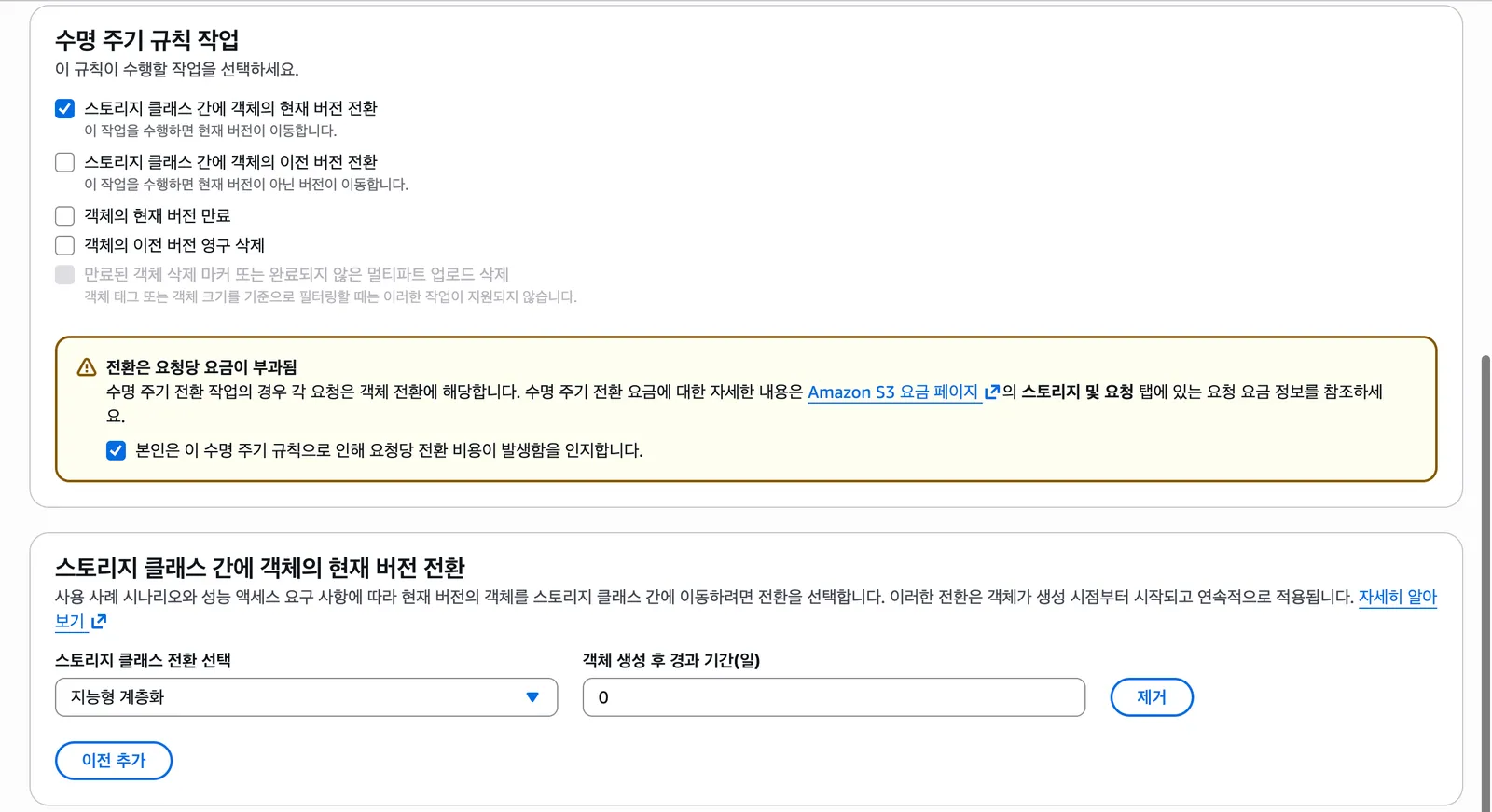Click the '전환은 요청당 요금이 부과됨' alert title
Screen dimensions: 1492x812
click(201, 367)
